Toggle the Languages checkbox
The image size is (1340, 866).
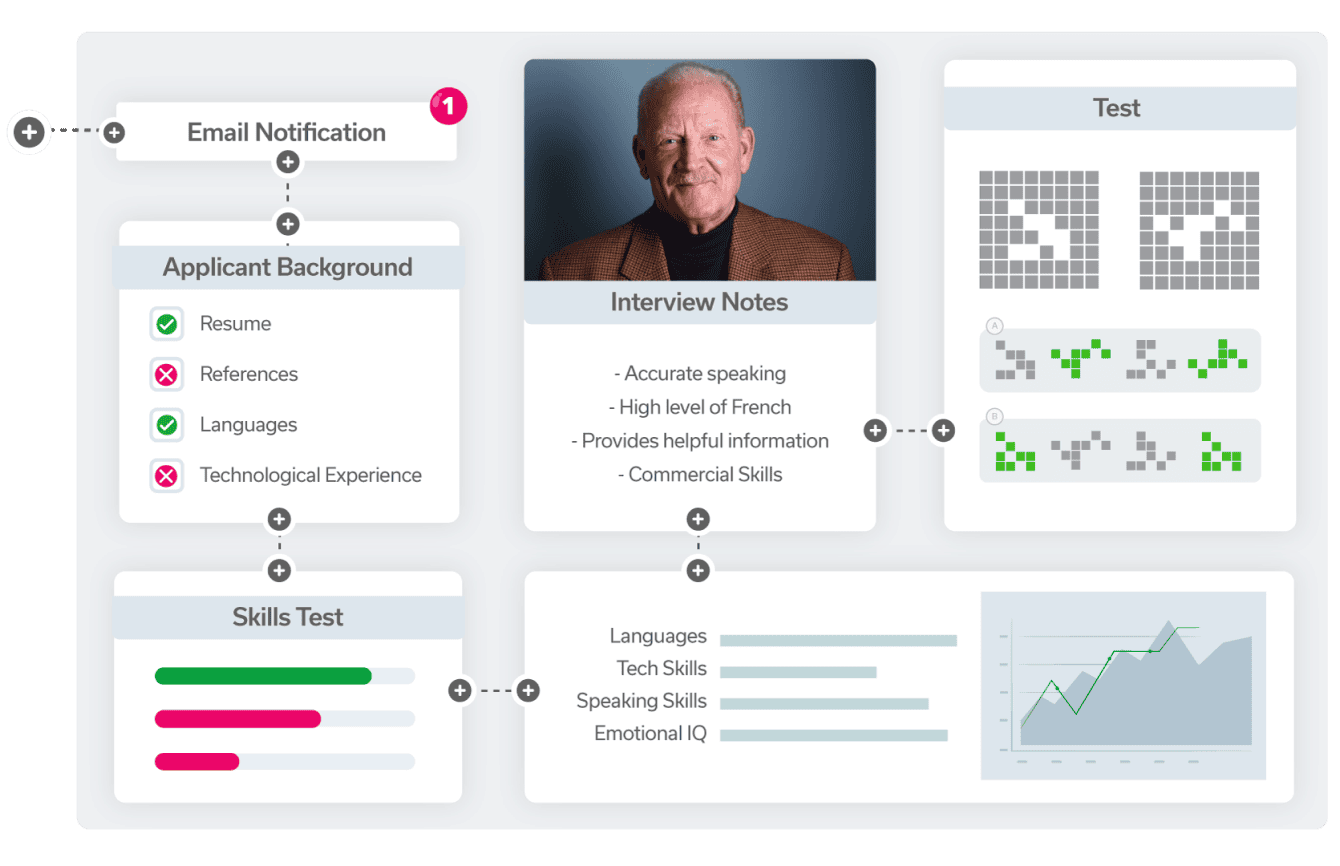pos(167,425)
